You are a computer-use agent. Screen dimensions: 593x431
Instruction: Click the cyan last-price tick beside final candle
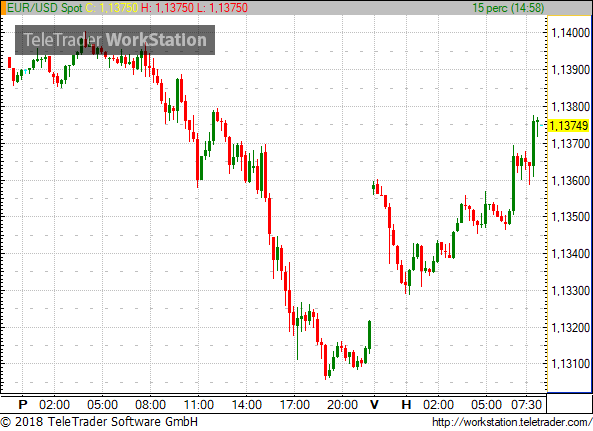tap(542, 125)
